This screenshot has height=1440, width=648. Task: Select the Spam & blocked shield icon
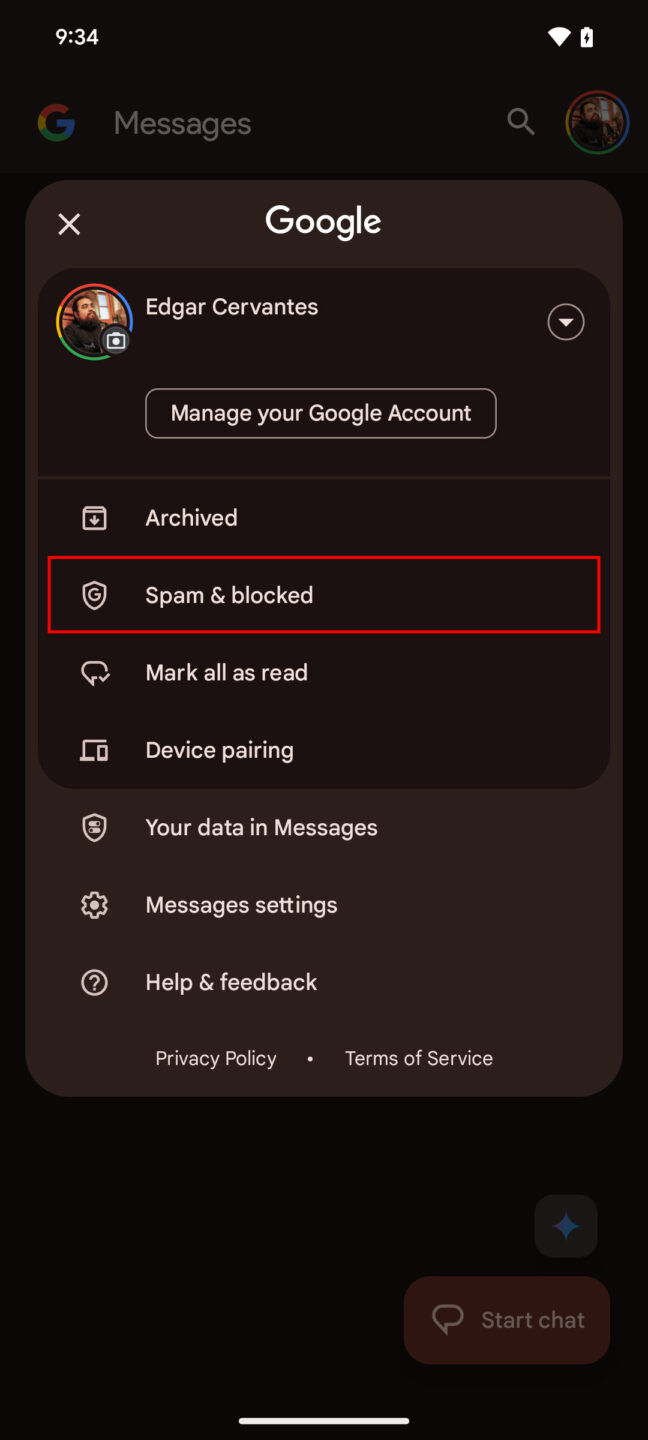[x=94, y=595]
